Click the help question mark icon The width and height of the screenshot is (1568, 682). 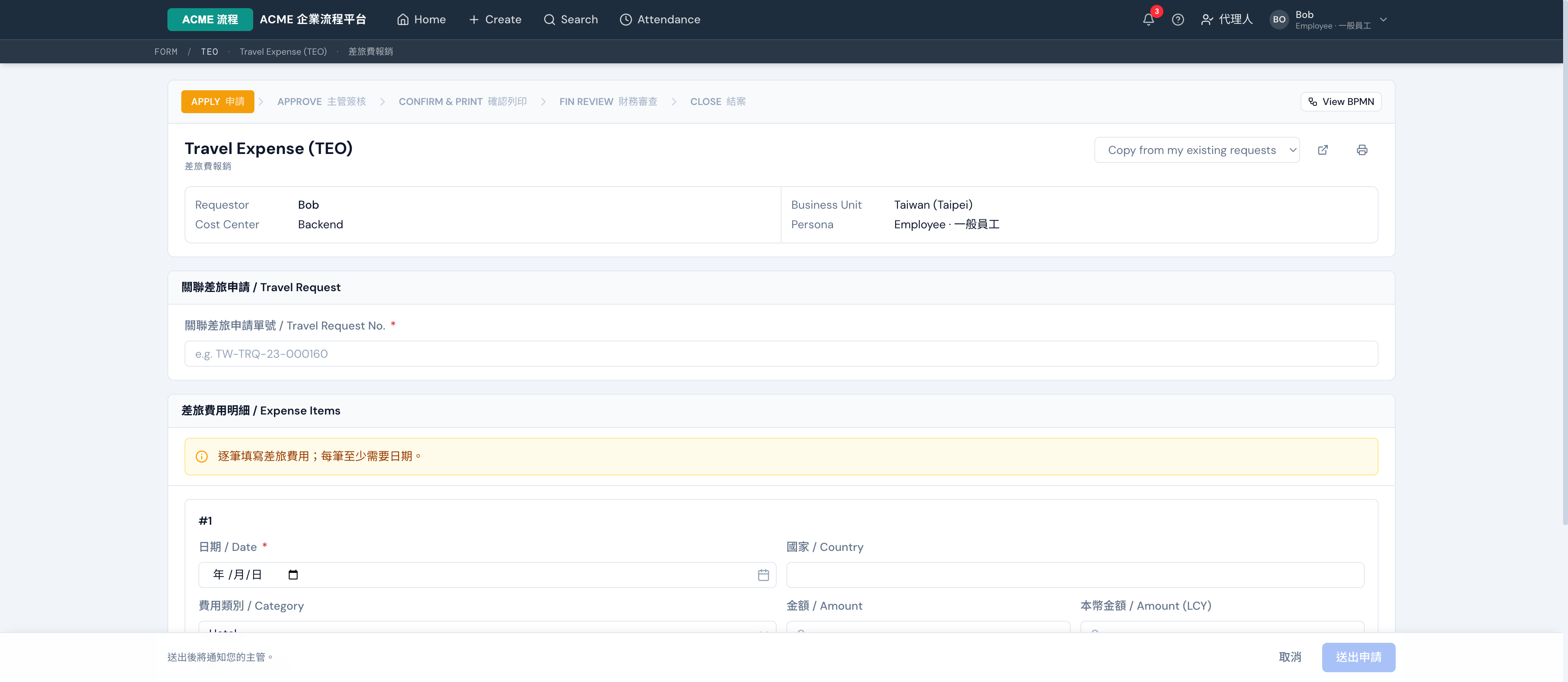[1178, 20]
